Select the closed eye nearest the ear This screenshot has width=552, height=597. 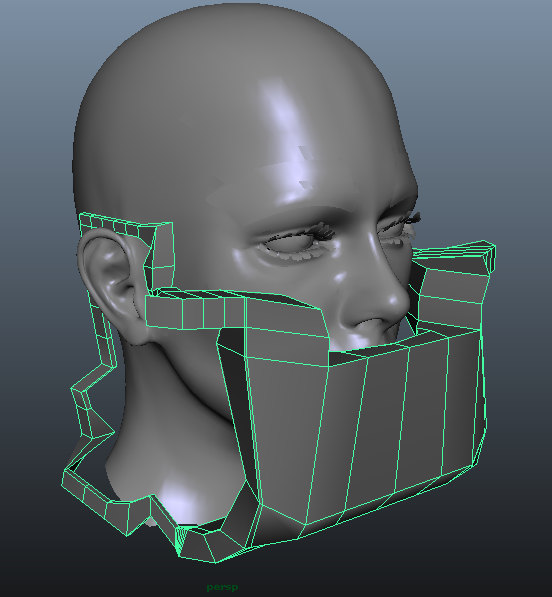tap(293, 244)
